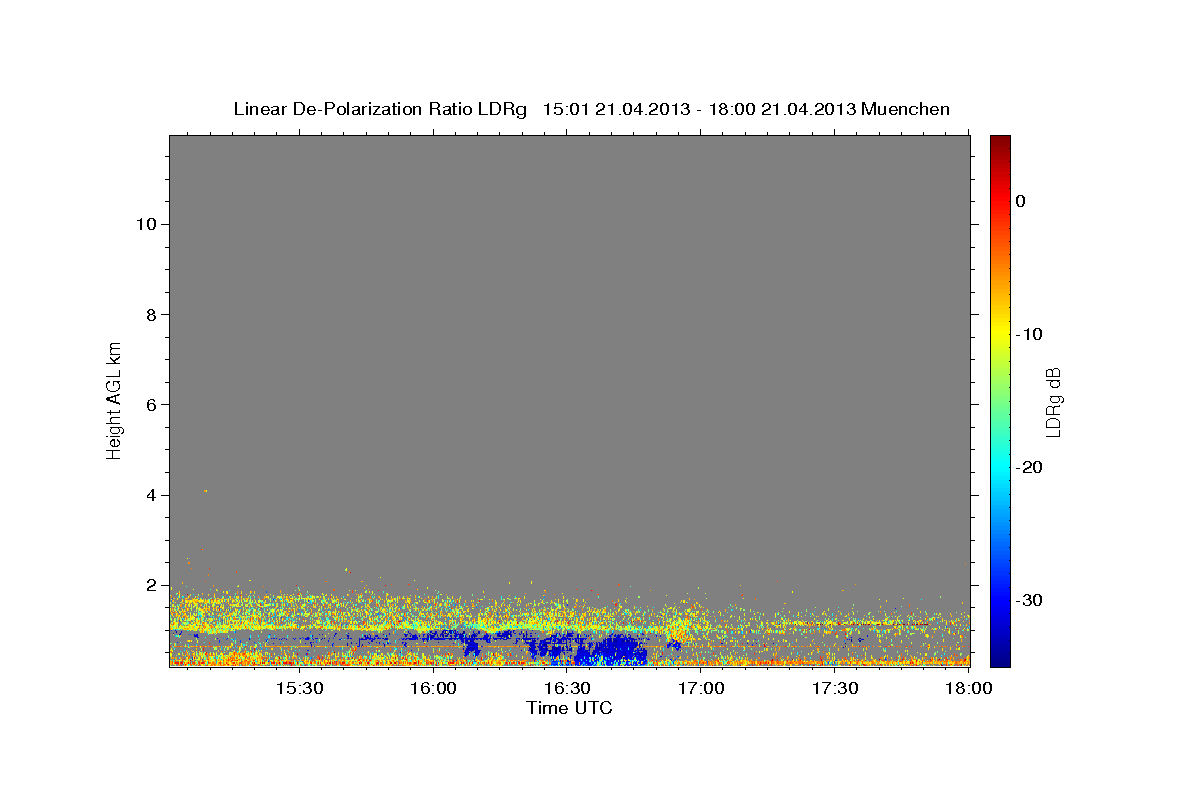Click the isolated orange data point near 4 km
Screen dimensions: 1200x800
click(206, 491)
